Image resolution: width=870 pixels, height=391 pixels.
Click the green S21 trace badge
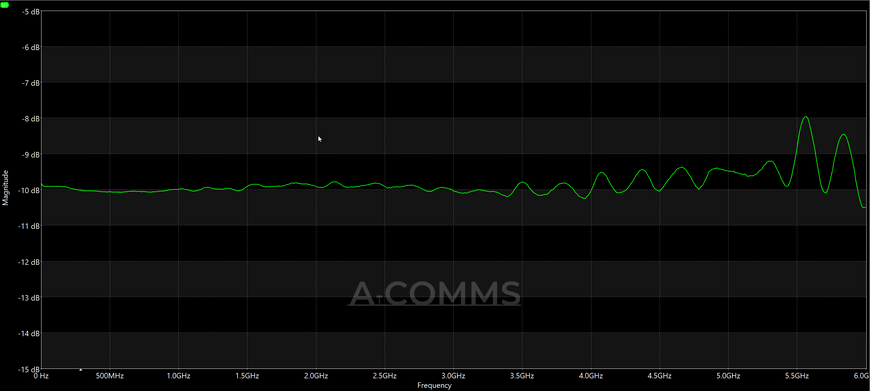(5, 4)
